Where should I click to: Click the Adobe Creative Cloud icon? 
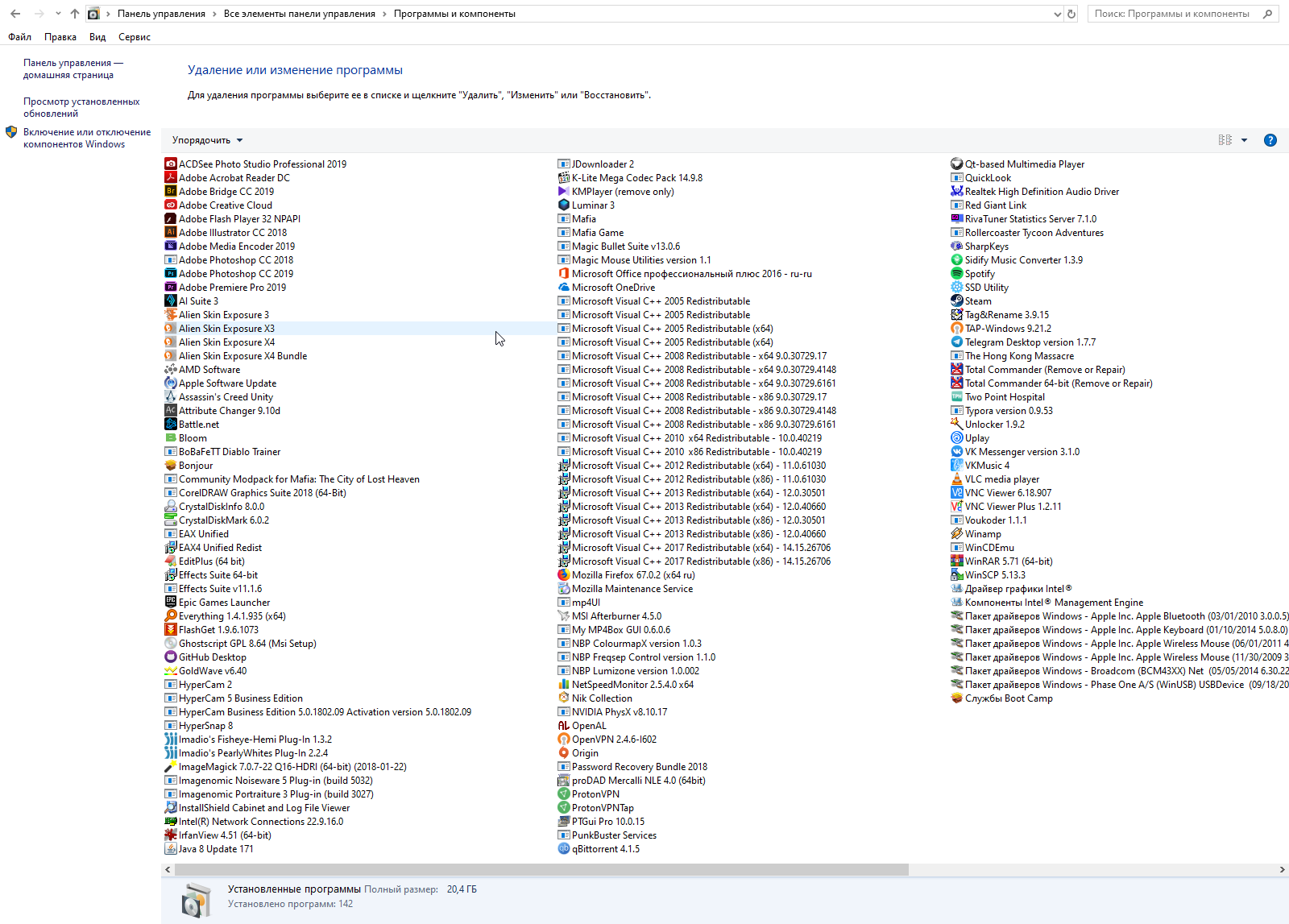(x=171, y=205)
